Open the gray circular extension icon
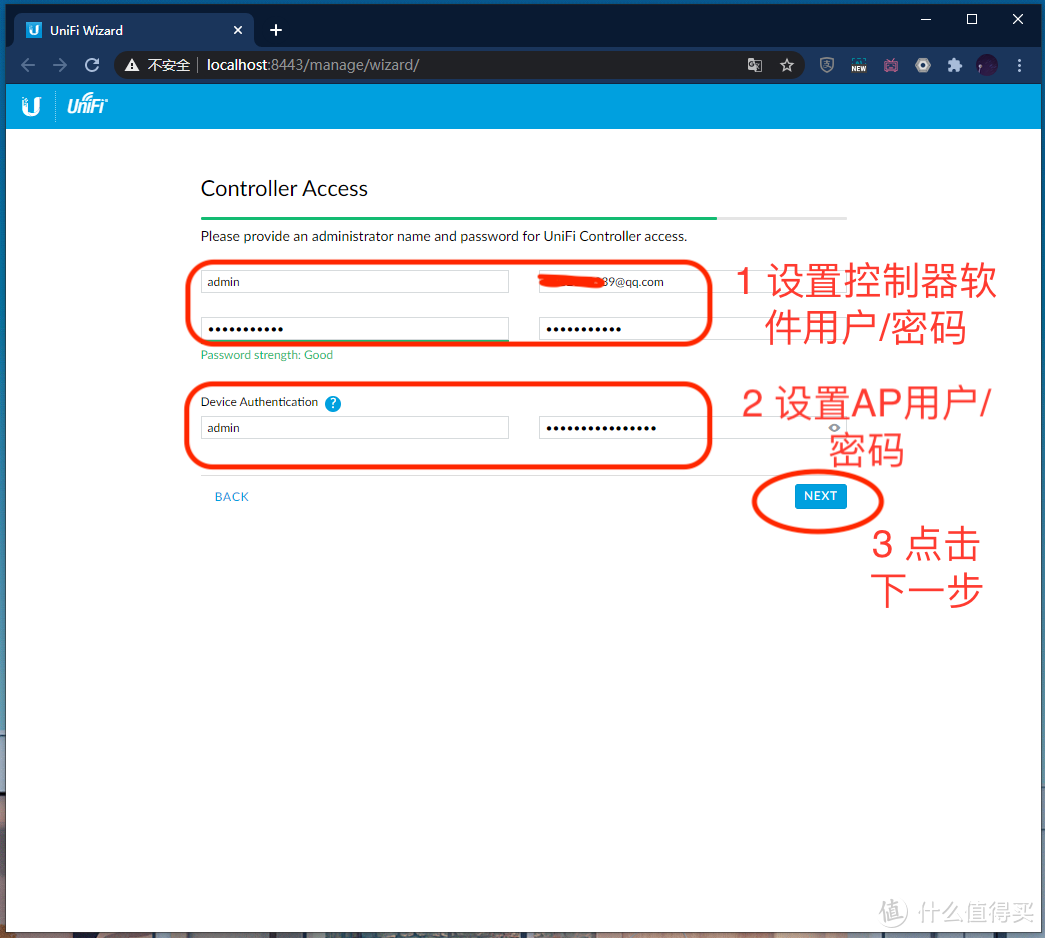Screen dimensions: 1045x938 (923, 65)
